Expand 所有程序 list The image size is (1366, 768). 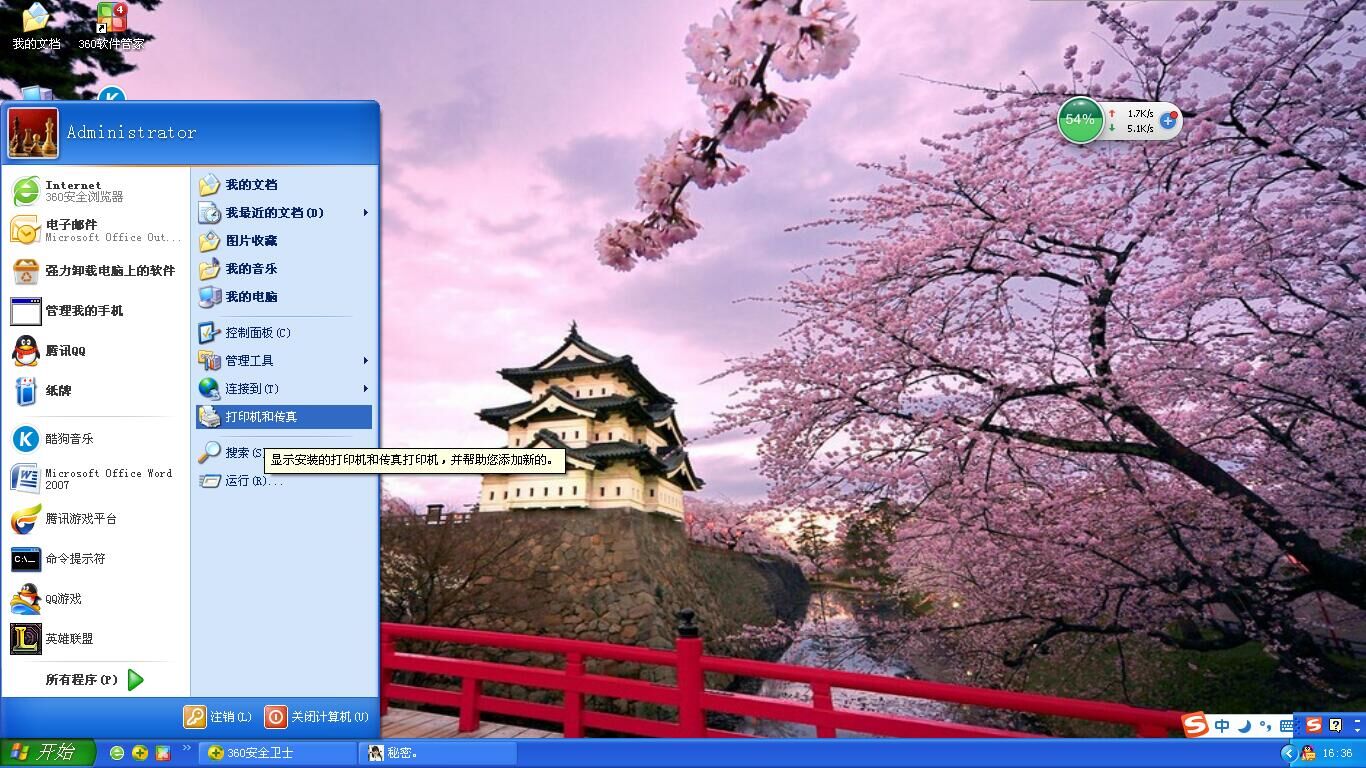coord(96,680)
